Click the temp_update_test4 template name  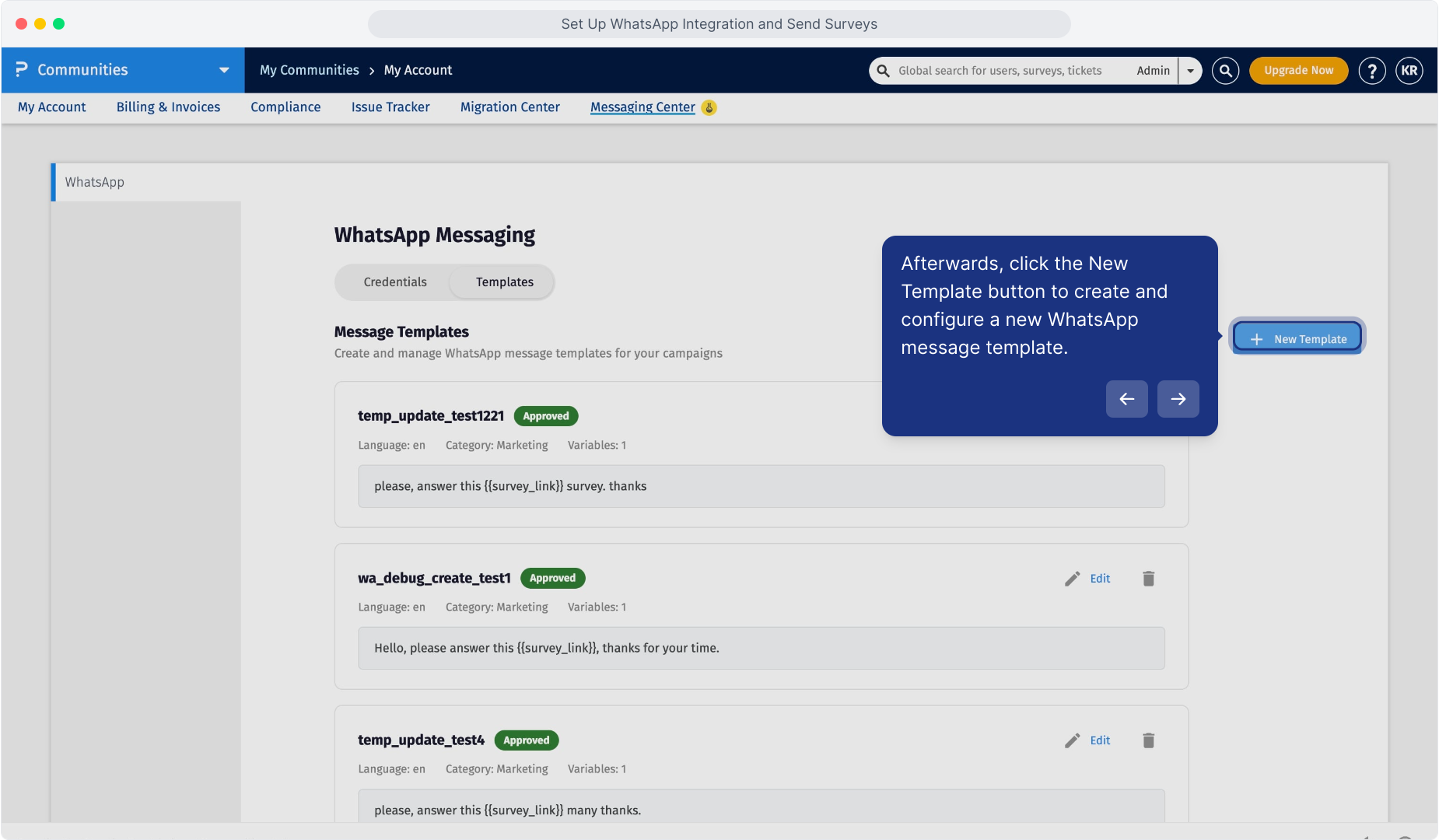(x=421, y=740)
